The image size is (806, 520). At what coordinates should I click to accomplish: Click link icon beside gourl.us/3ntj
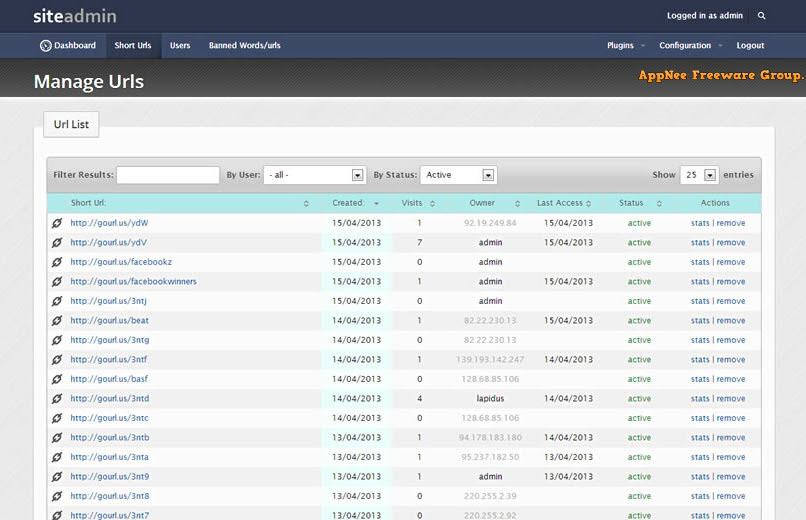(57, 301)
